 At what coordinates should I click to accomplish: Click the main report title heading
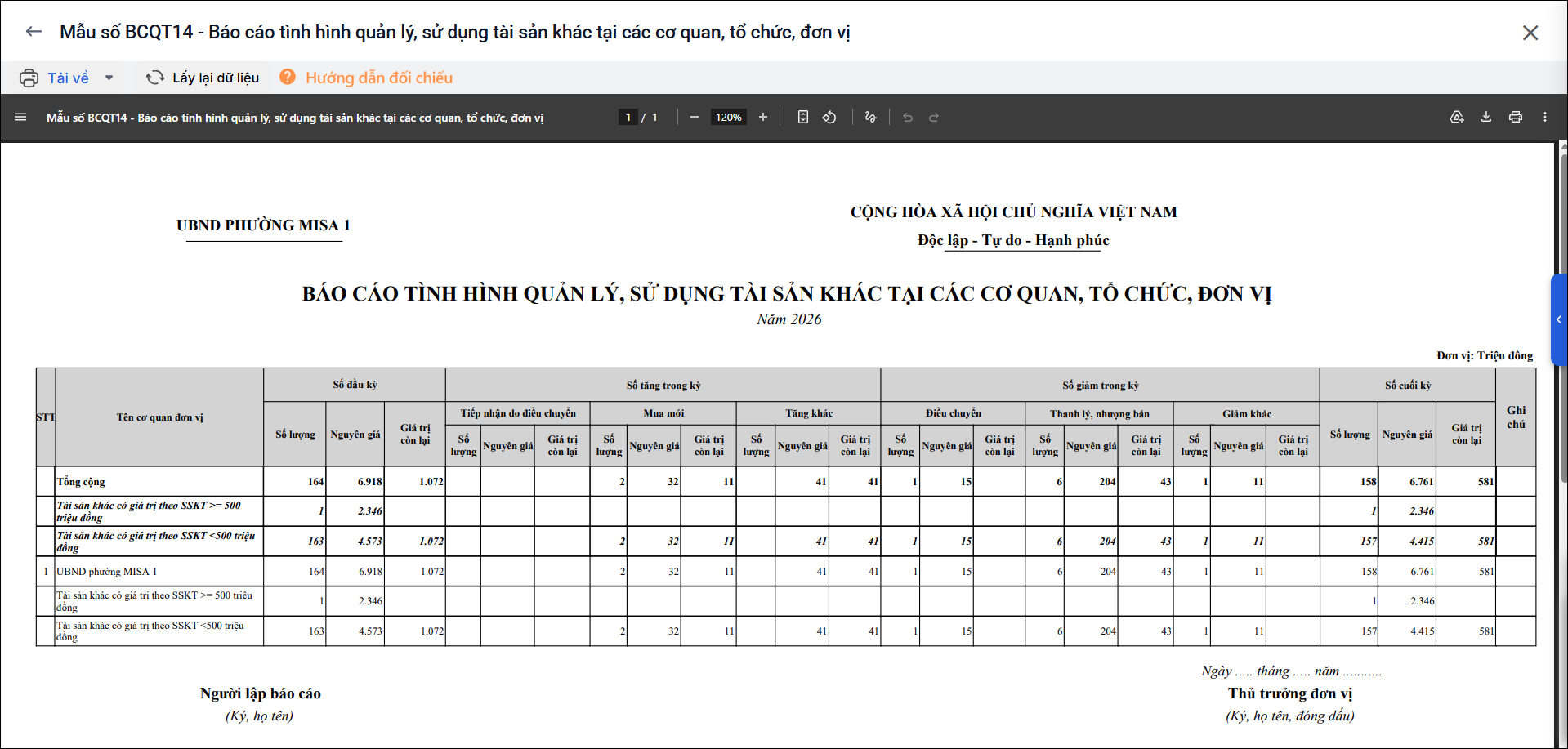tap(787, 294)
